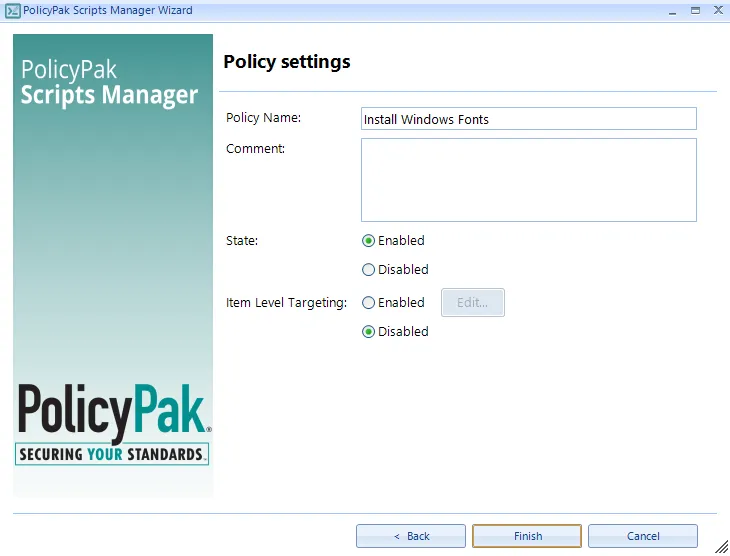The width and height of the screenshot is (730, 556).
Task: Enable Item Level Targeting
Action: [x=369, y=303]
